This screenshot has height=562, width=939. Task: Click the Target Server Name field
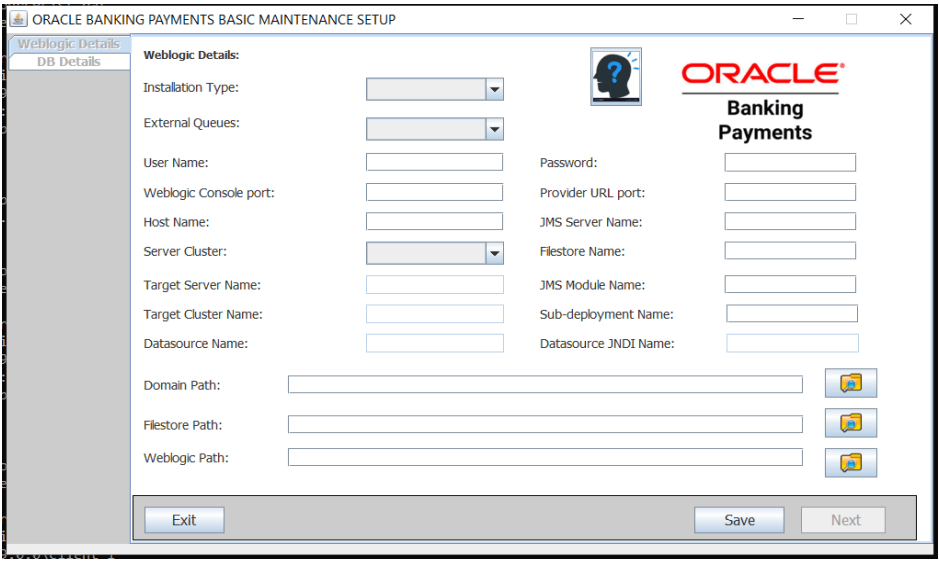click(x=435, y=284)
